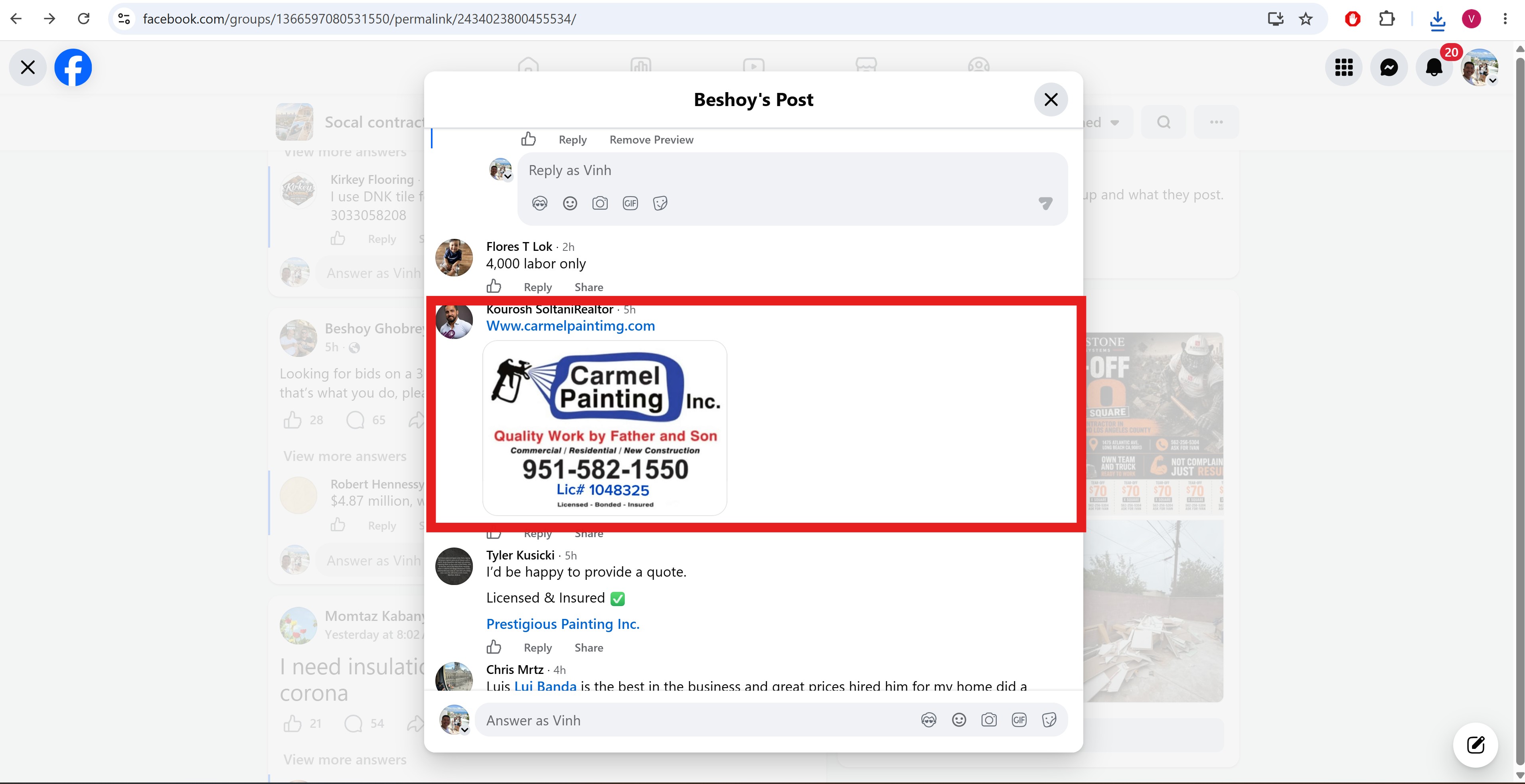Add a GIF to the answer

[1019, 720]
